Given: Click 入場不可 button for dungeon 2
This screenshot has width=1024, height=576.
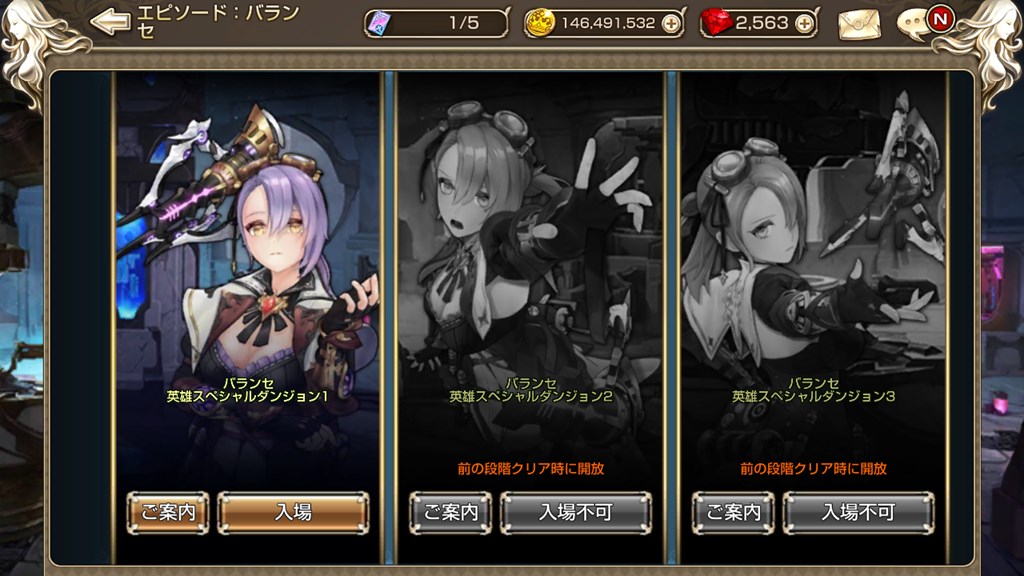Looking at the screenshot, I should [x=576, y=513].
